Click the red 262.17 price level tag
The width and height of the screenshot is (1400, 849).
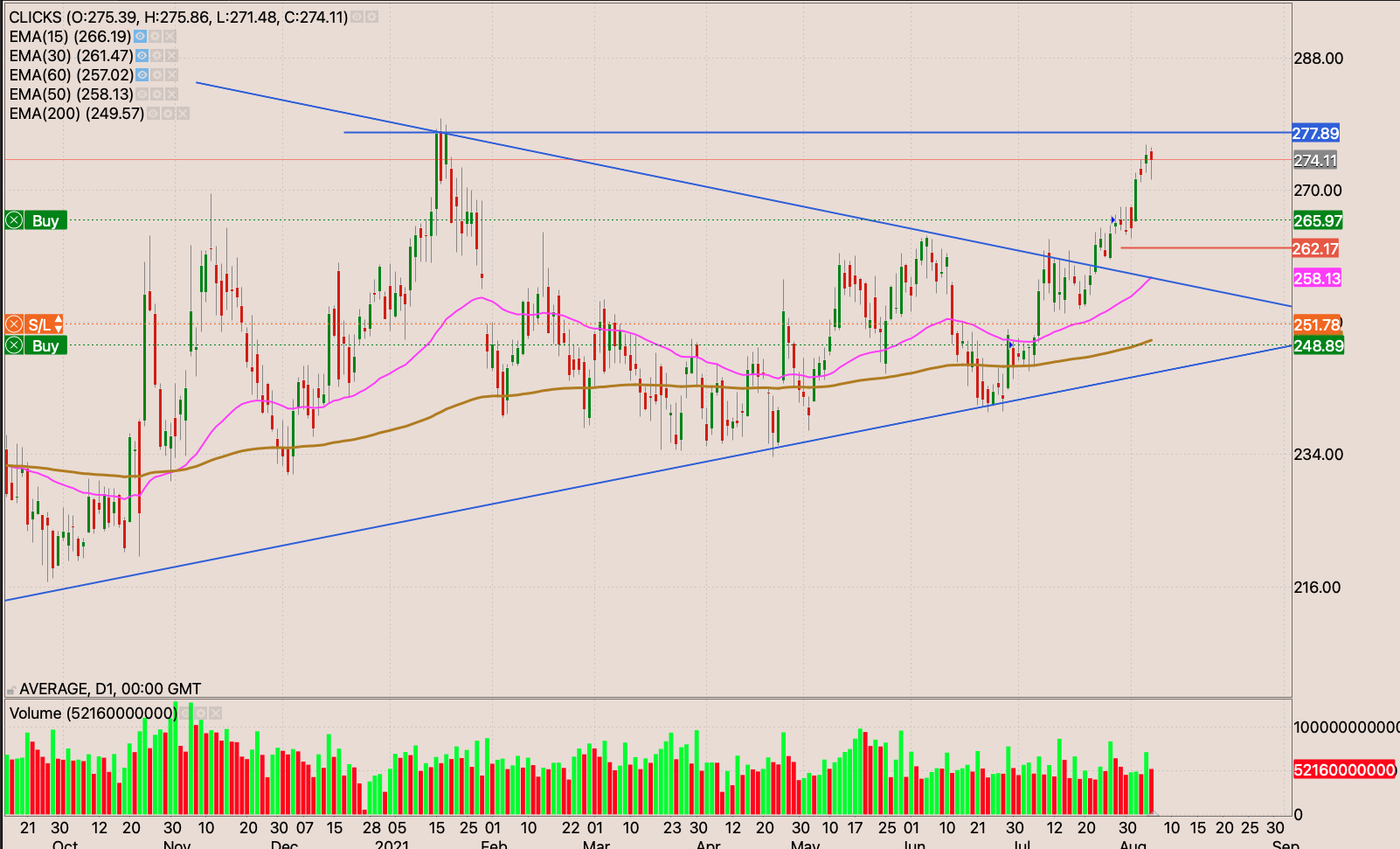[x=1315, y=249]
